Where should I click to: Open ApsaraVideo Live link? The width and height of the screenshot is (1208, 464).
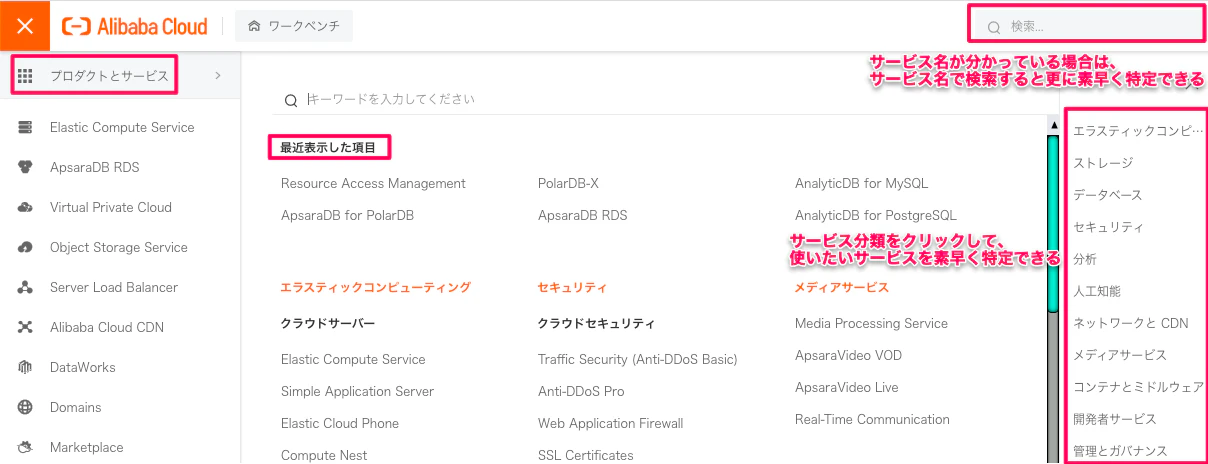[847, 388]
